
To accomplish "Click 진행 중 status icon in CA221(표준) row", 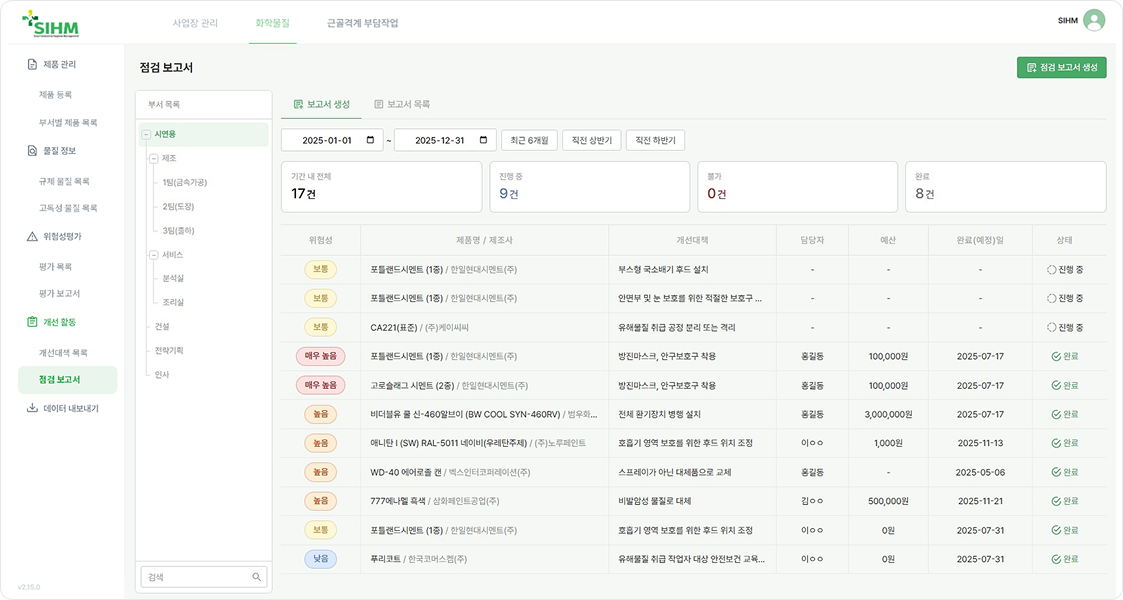I will 1051,327.
